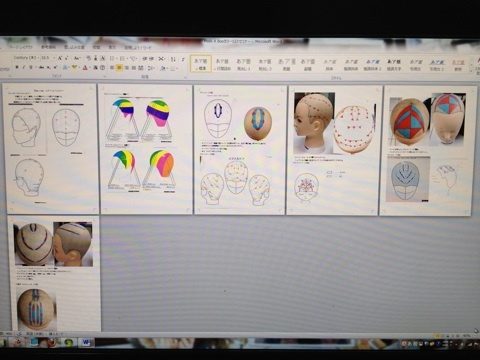Apply the selected standard style in gallery
The width and height of the screenshot is (480, 360).
pyautogui.click(x=201, y=64)
